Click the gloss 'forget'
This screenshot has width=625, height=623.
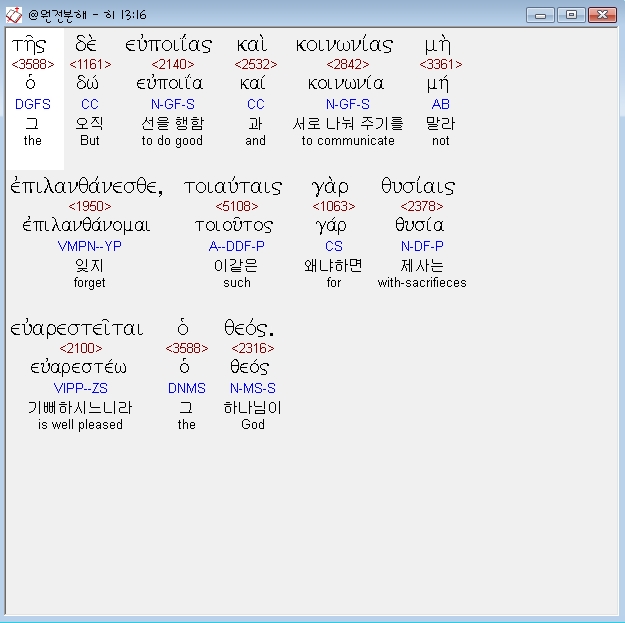90,283
